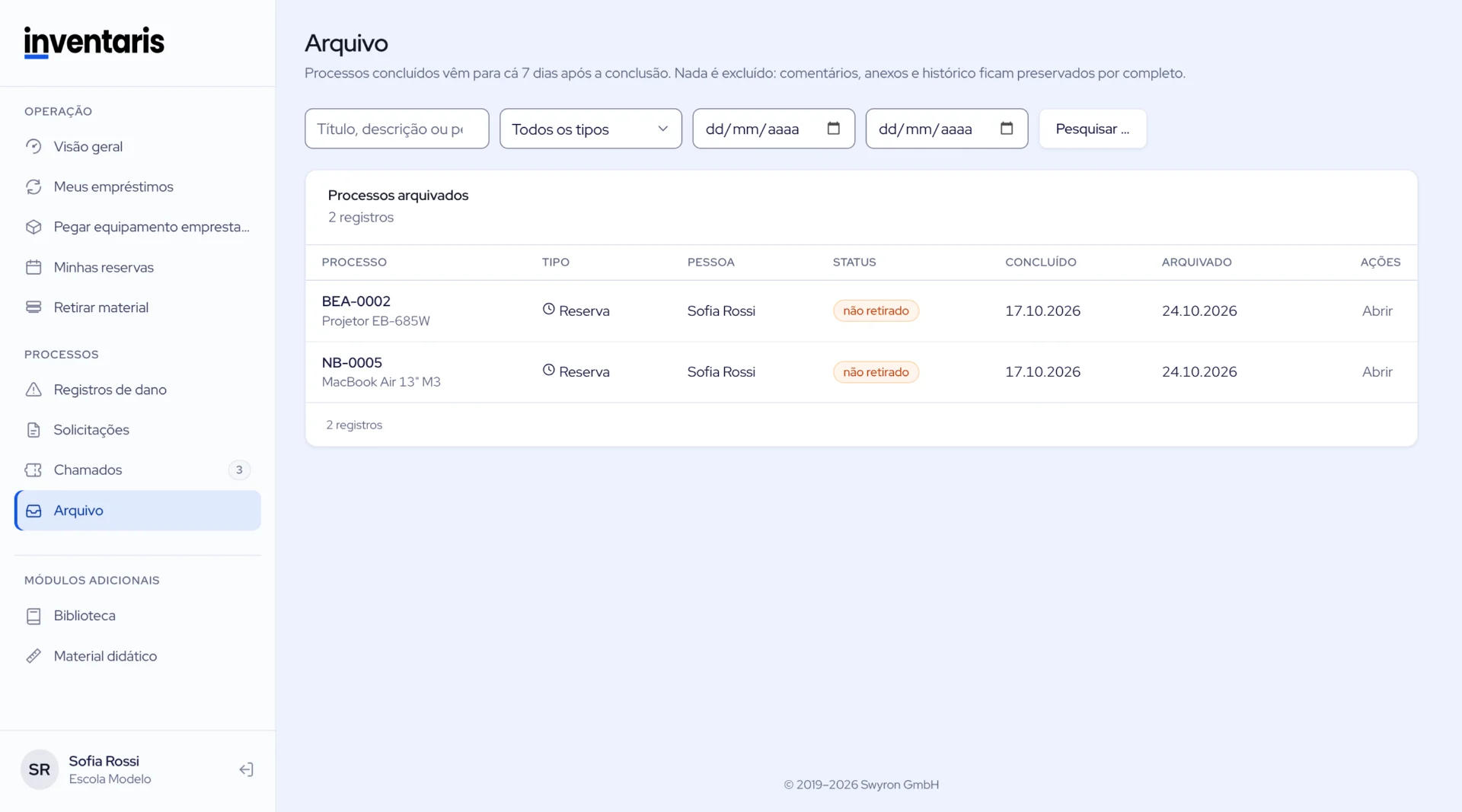The height and width of the screenshot is (812, 1462).
Task: Open calendar picker of first date field
Action: coord(833,129)
